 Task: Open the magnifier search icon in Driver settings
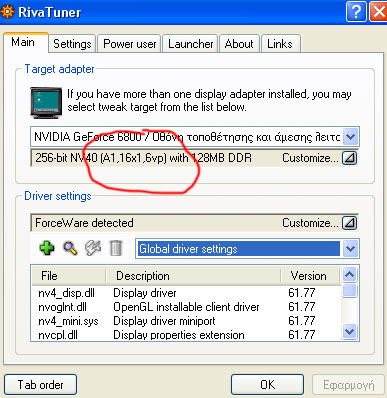point(70,248)
